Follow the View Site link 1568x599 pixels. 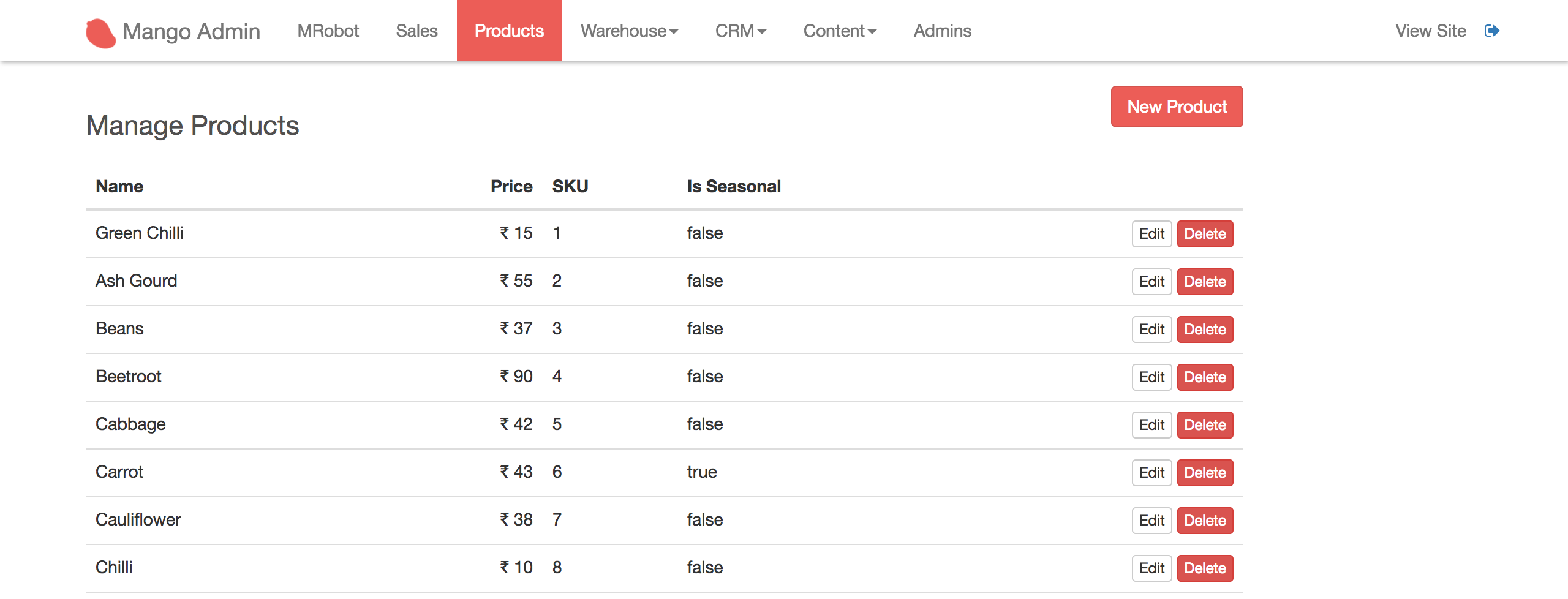tap(1431, 31)
